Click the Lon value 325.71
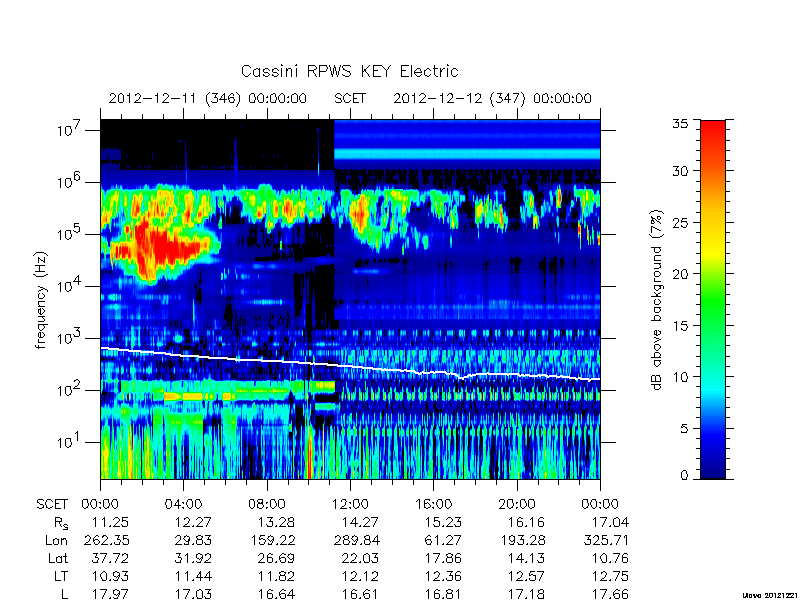The image size is (800, 600). [606, 540]
